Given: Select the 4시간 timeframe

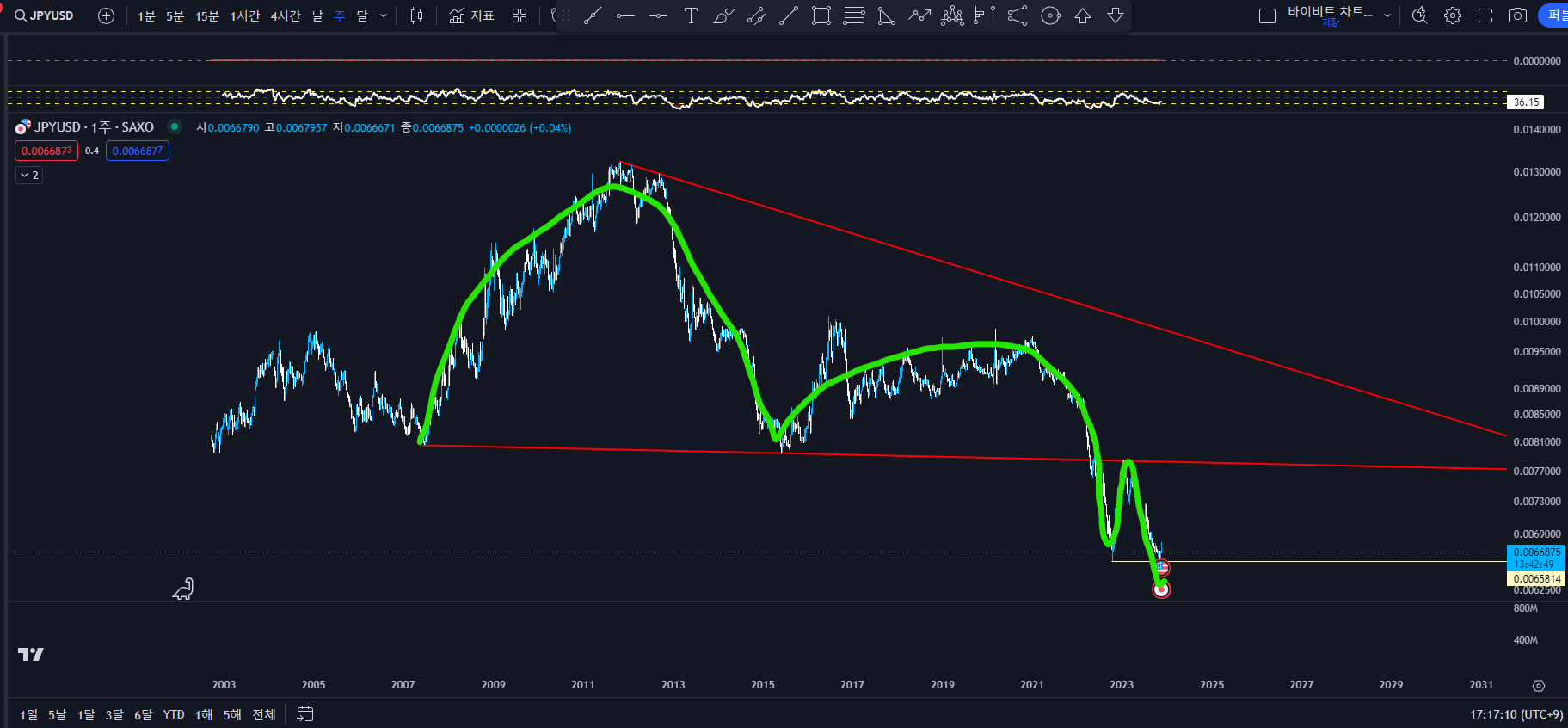Looking at the screenshot, I should tap(286, 15).
